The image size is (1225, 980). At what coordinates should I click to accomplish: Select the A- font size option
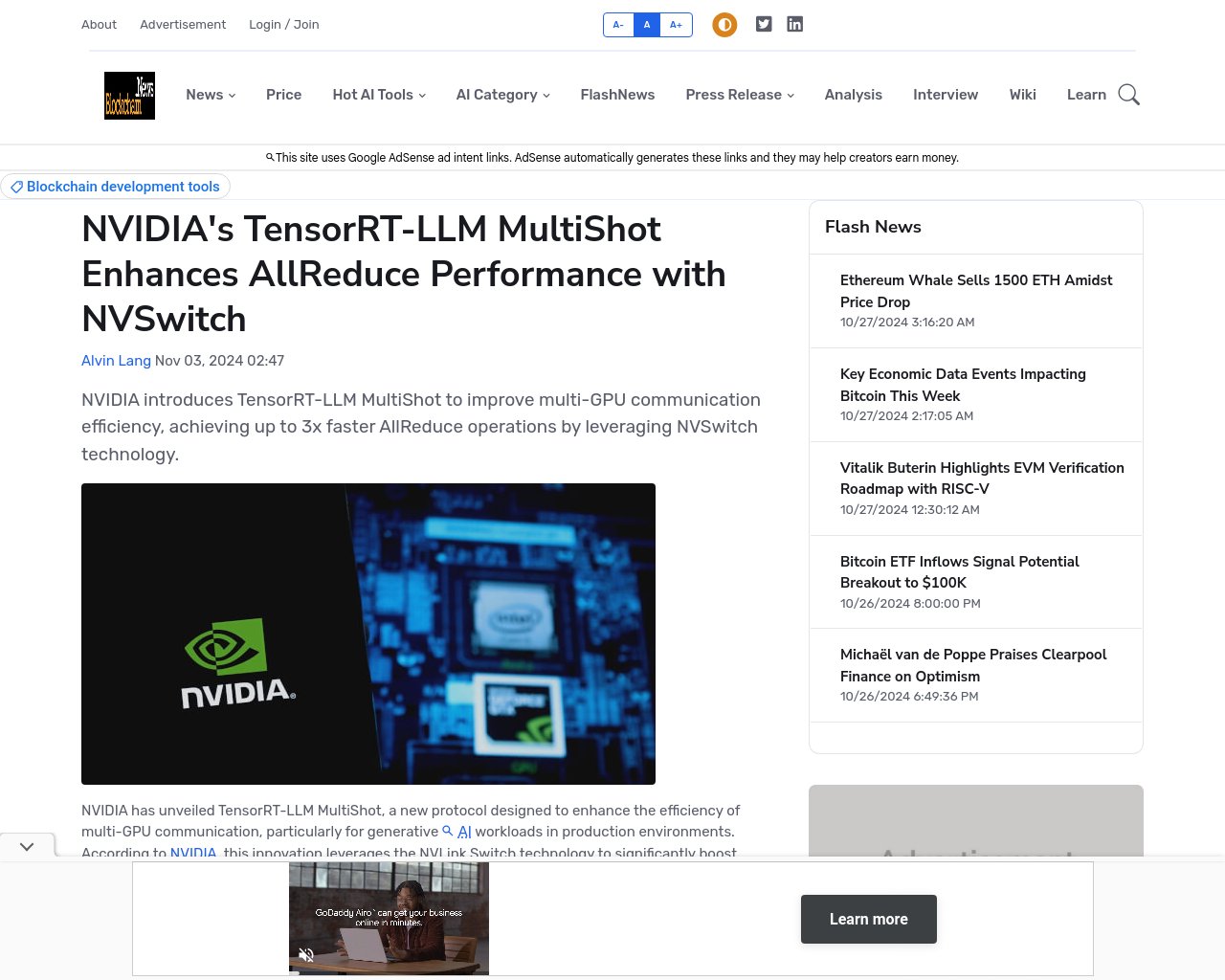point(617,24)
